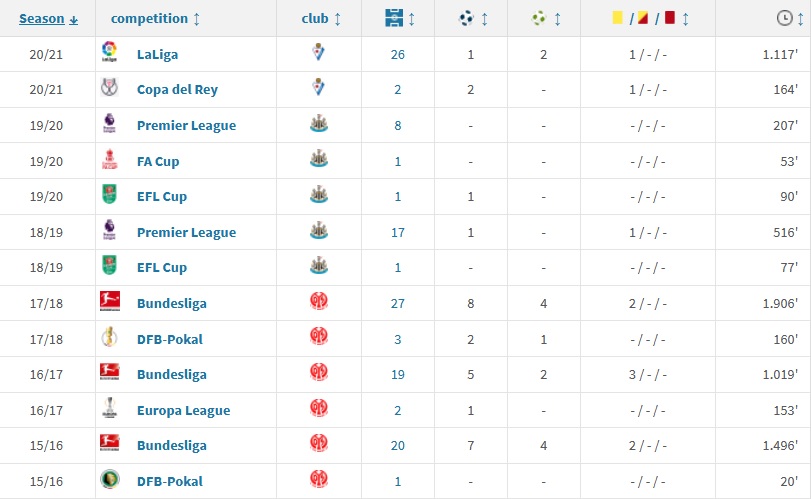Open 19/20 EFL Cup competition link
The width and height of the screenshot is (811, 499).
[162, 196]
